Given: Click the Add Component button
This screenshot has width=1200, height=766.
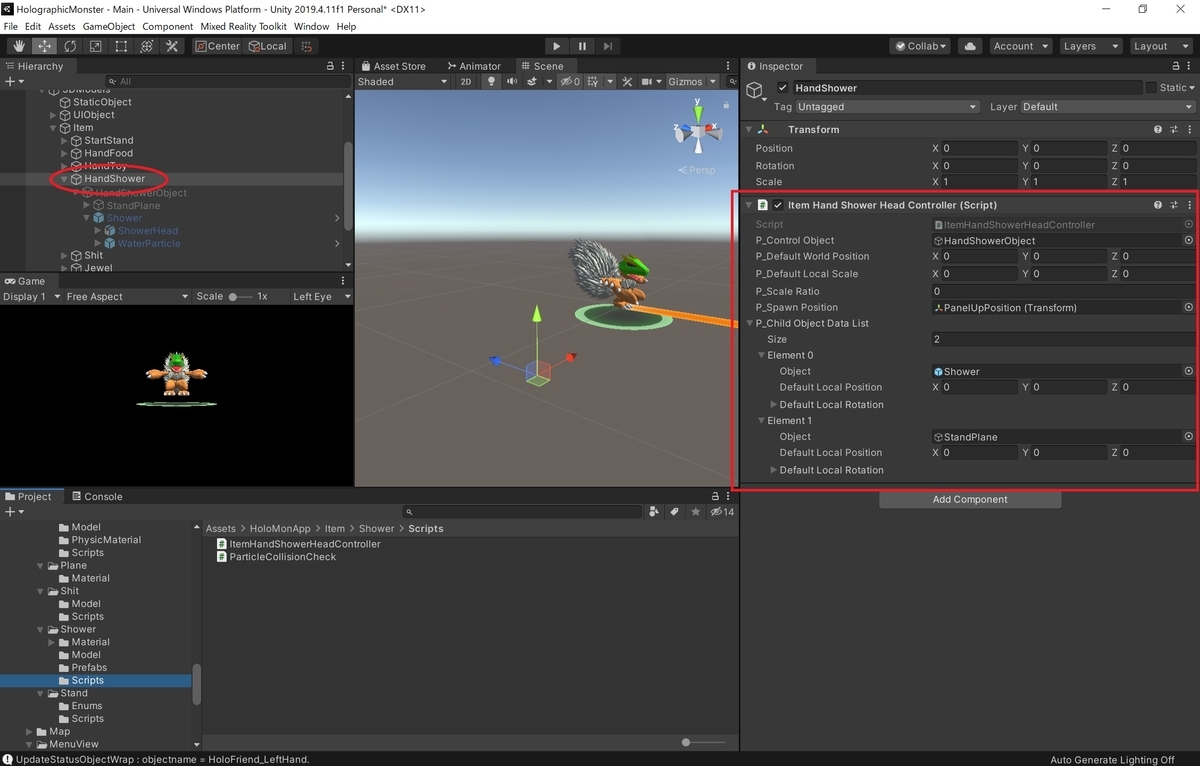Looking at the screenshot, I should [970, 499].
